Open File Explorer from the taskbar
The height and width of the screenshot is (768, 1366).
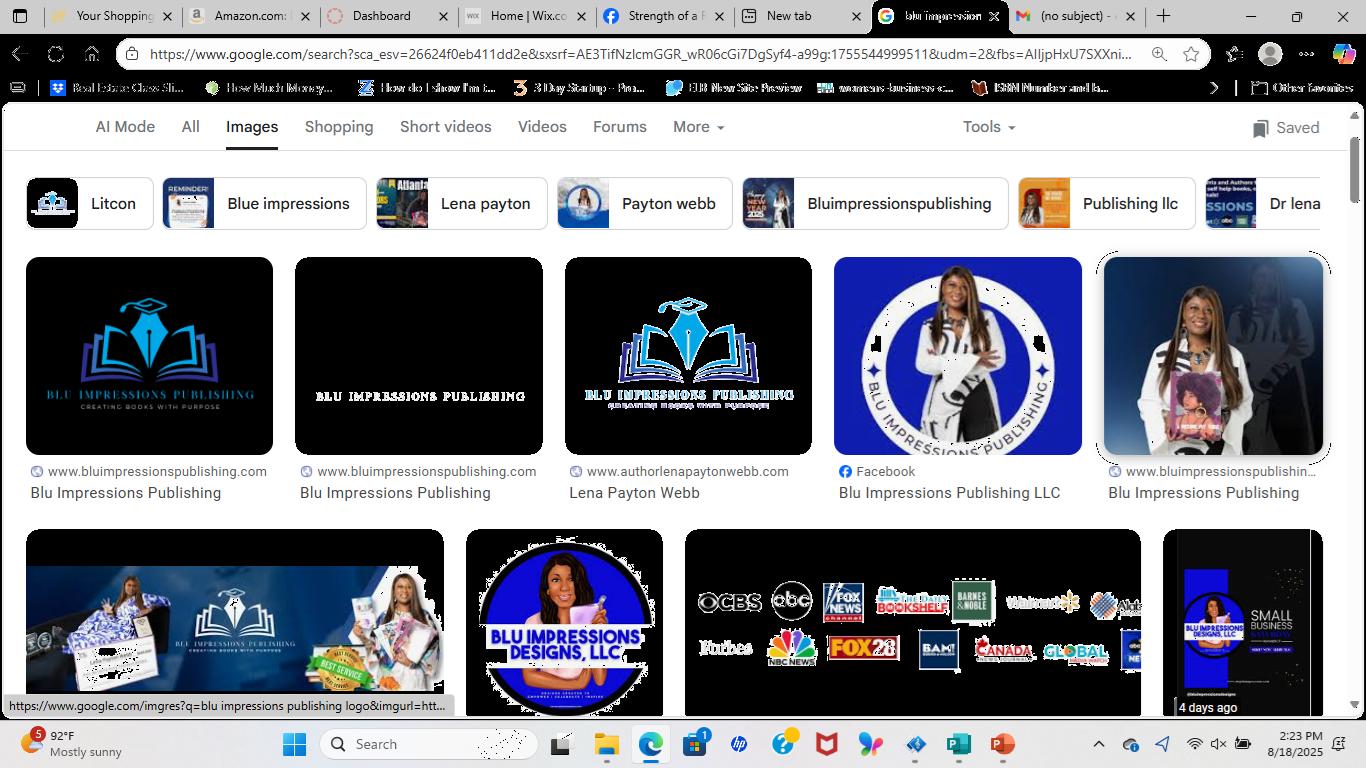606,744
